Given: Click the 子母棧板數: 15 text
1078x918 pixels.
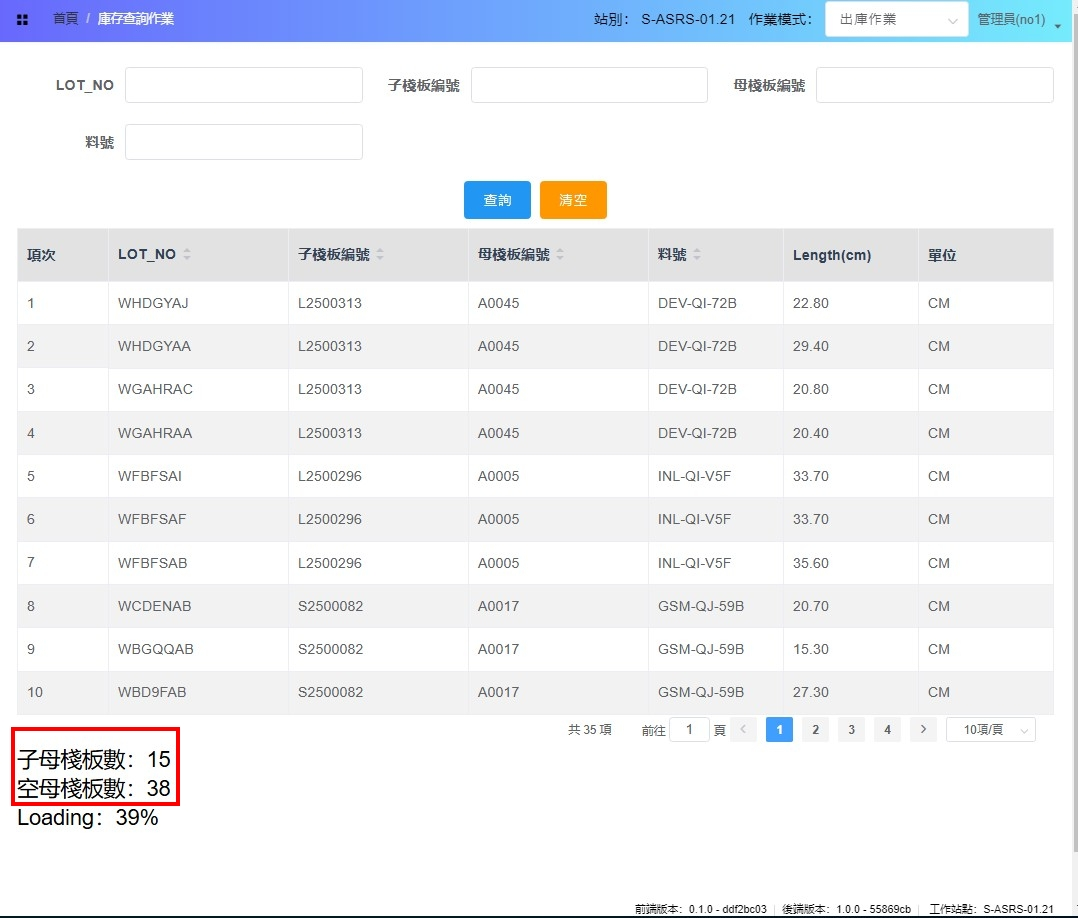Looking at the screenshot, I should pyautogui.click(x=94, y=759).
